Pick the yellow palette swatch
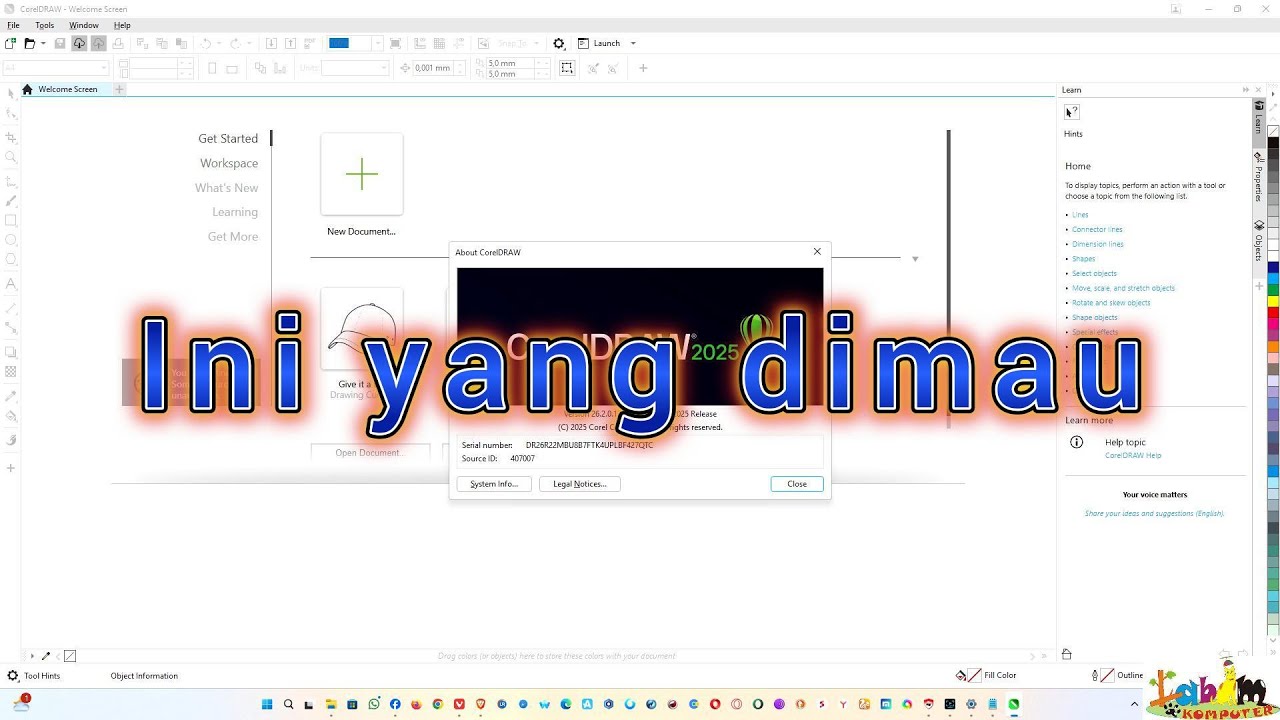 tap(1273, 301)
